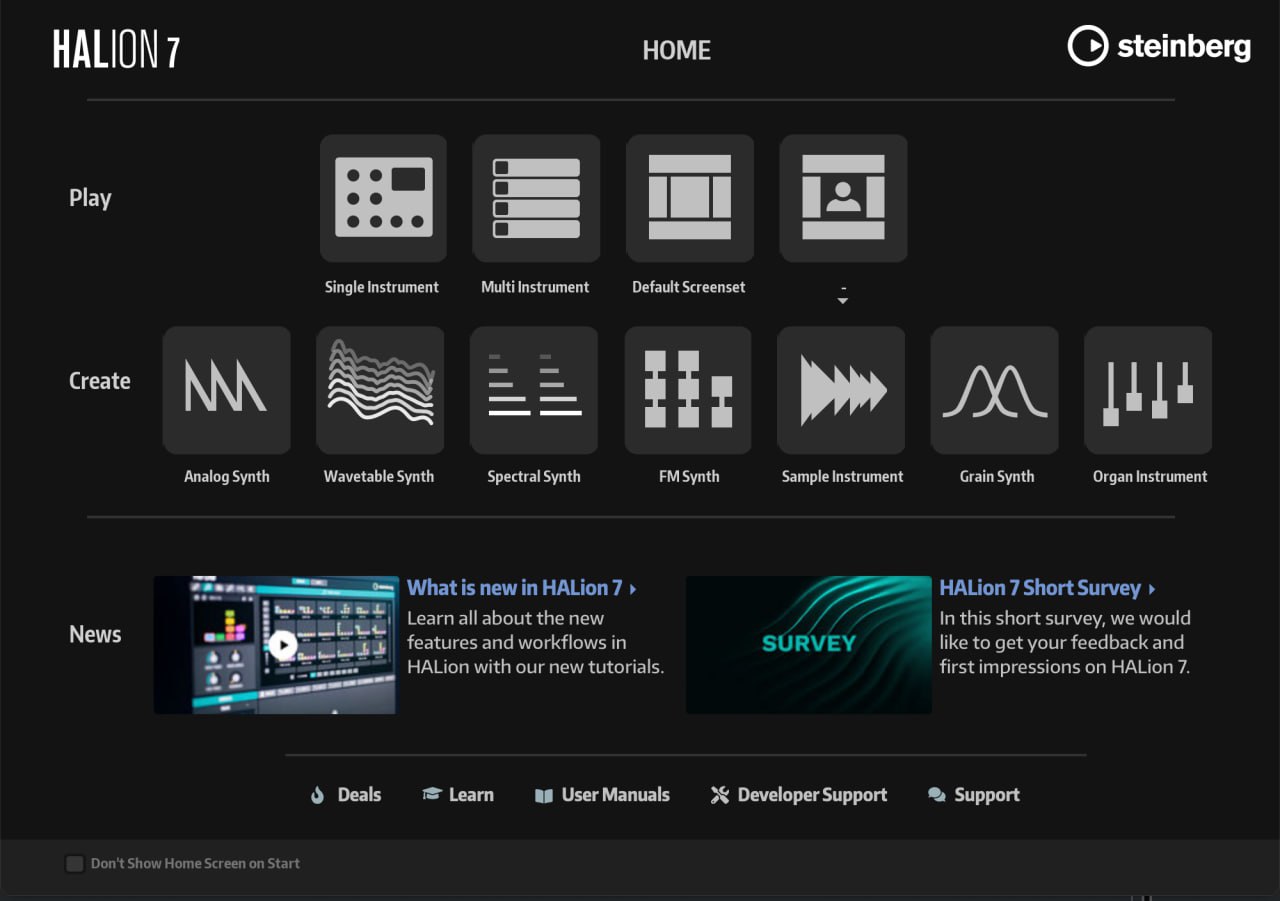Create a Wavetable Synth program
Viewport: 1280px width, 901px height.
380,390
